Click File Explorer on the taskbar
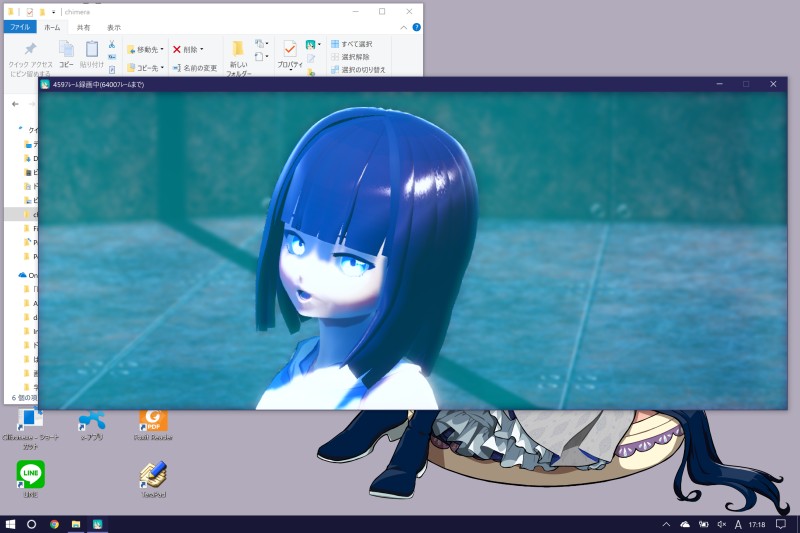The height and width of the screenshot is (533, 800). pyautogui.click(x=76, y=524)
